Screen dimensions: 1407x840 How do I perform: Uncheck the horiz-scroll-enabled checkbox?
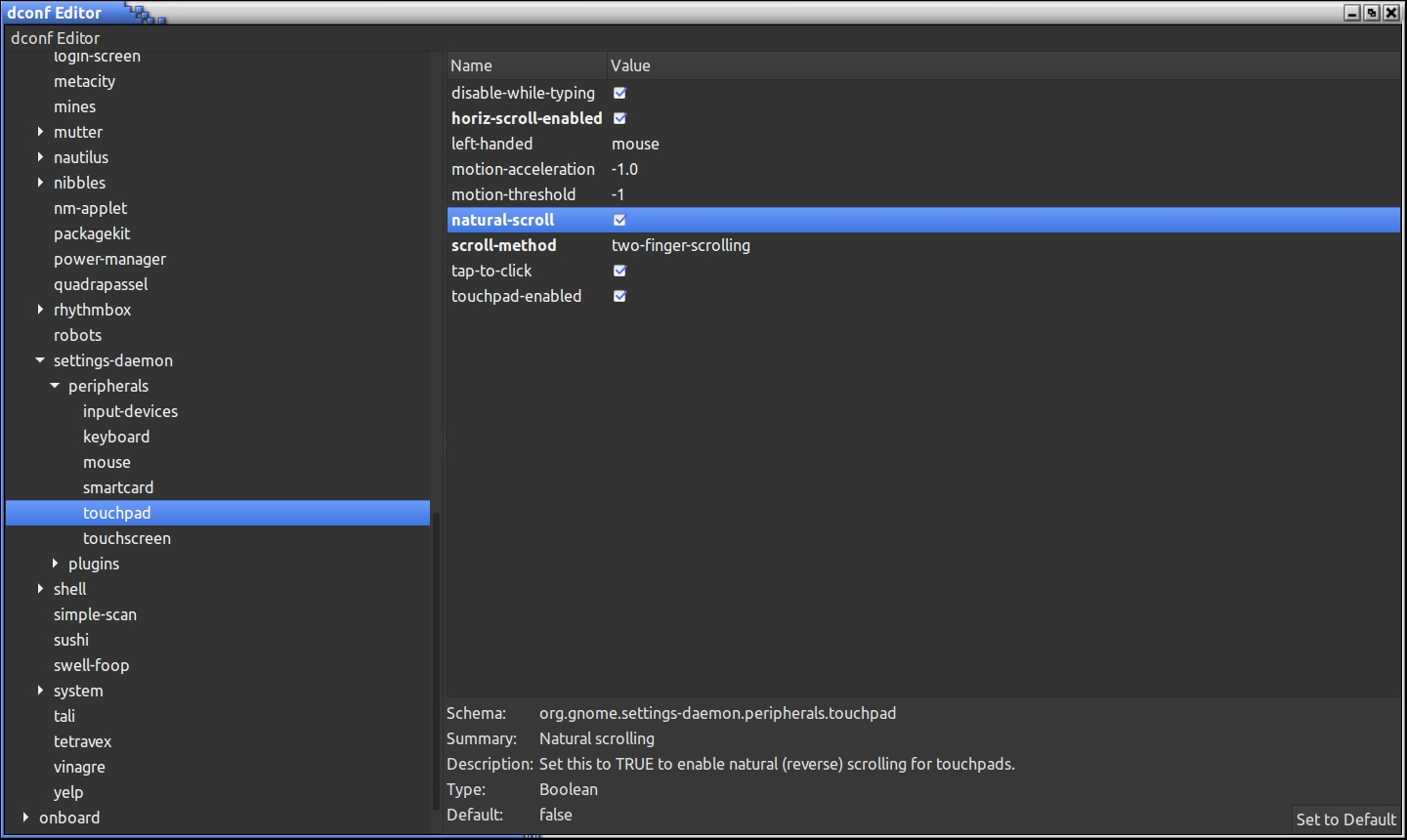point(619,118)
